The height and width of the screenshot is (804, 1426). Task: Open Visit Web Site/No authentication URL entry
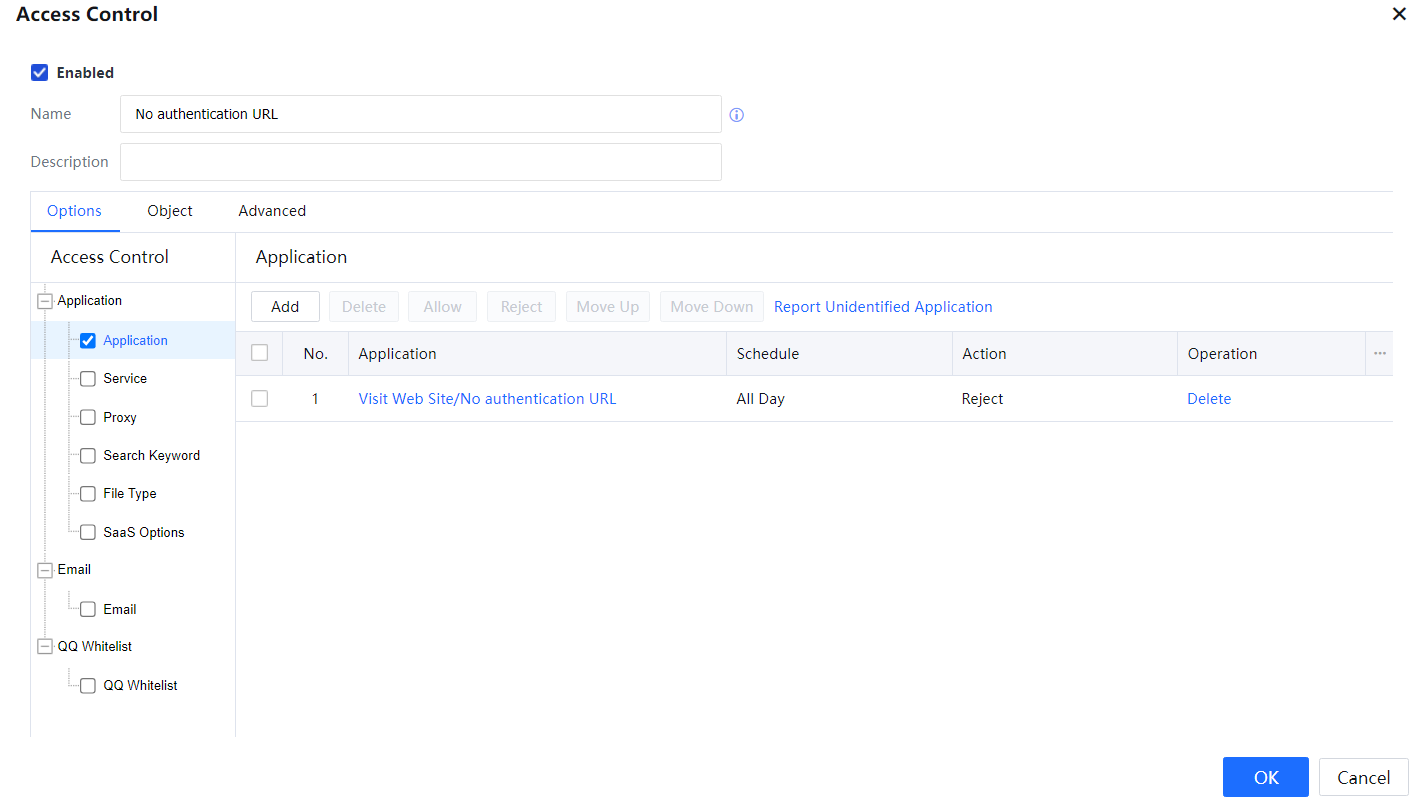point(487,399)
